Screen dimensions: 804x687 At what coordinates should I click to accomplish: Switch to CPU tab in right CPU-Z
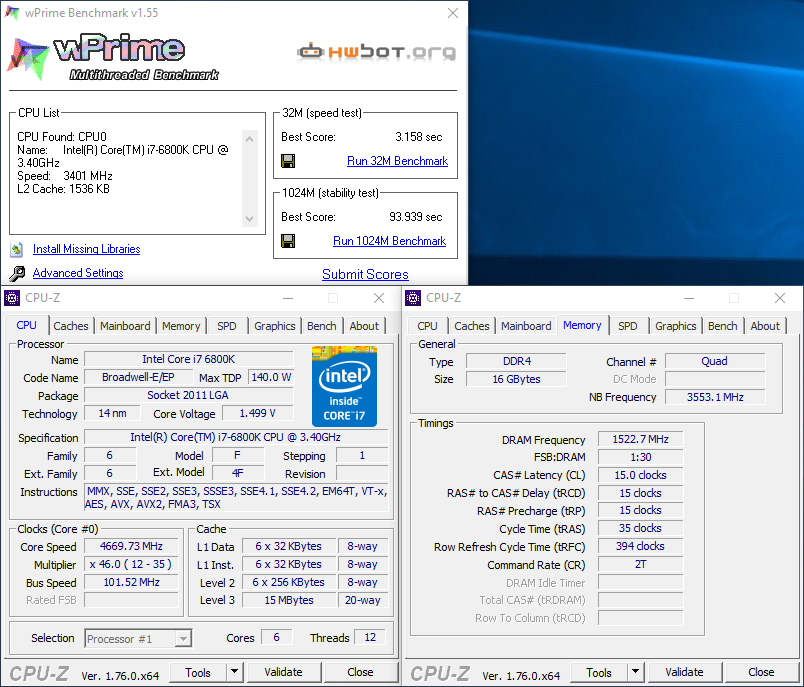(428, 326)
